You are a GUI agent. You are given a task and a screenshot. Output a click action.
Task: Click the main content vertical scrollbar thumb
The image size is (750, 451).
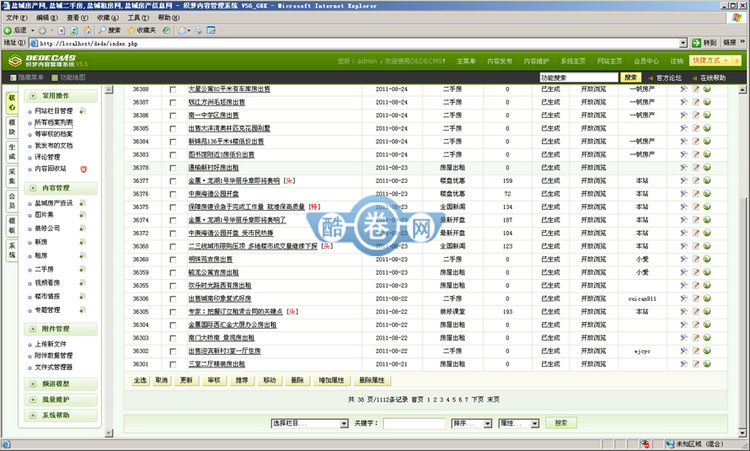point(742,311)
